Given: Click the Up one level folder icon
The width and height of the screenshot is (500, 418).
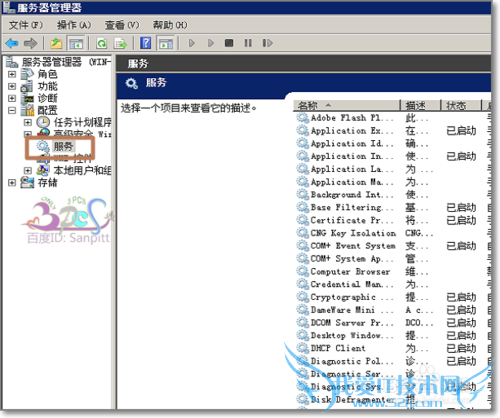Looking at the screenshot, I should [x=56, y=43].
